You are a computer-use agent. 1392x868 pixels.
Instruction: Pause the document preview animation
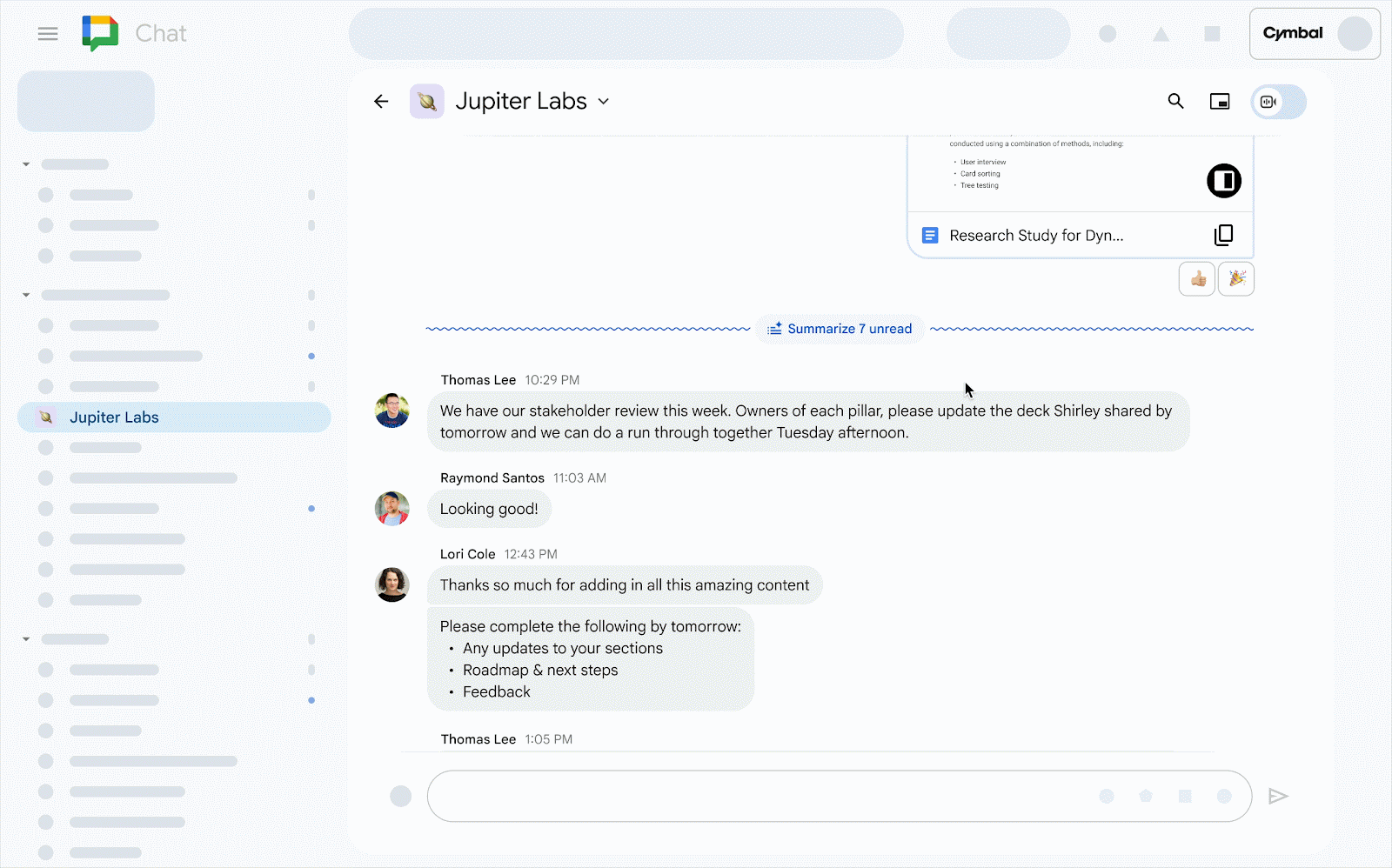(x=1223, y=181)
